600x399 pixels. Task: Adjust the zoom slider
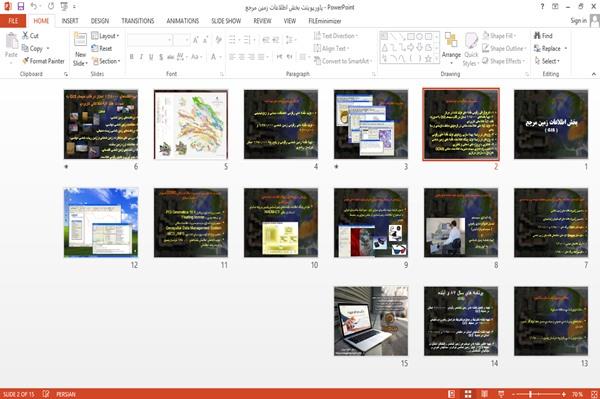pos(531,394)
